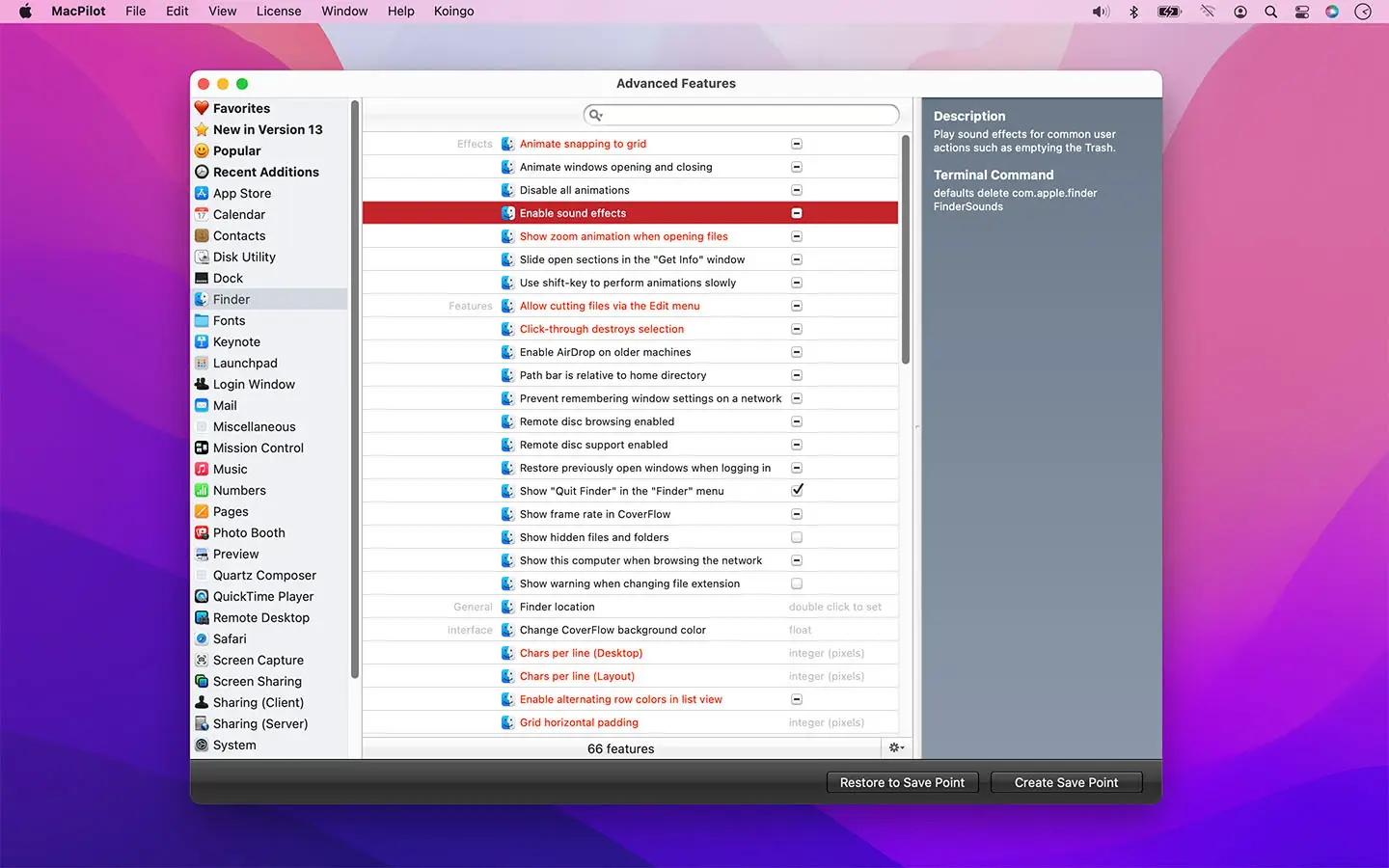Select Miscellaneous category in sidebar
Screen dimensions: 1389x868
coord(269,426)
